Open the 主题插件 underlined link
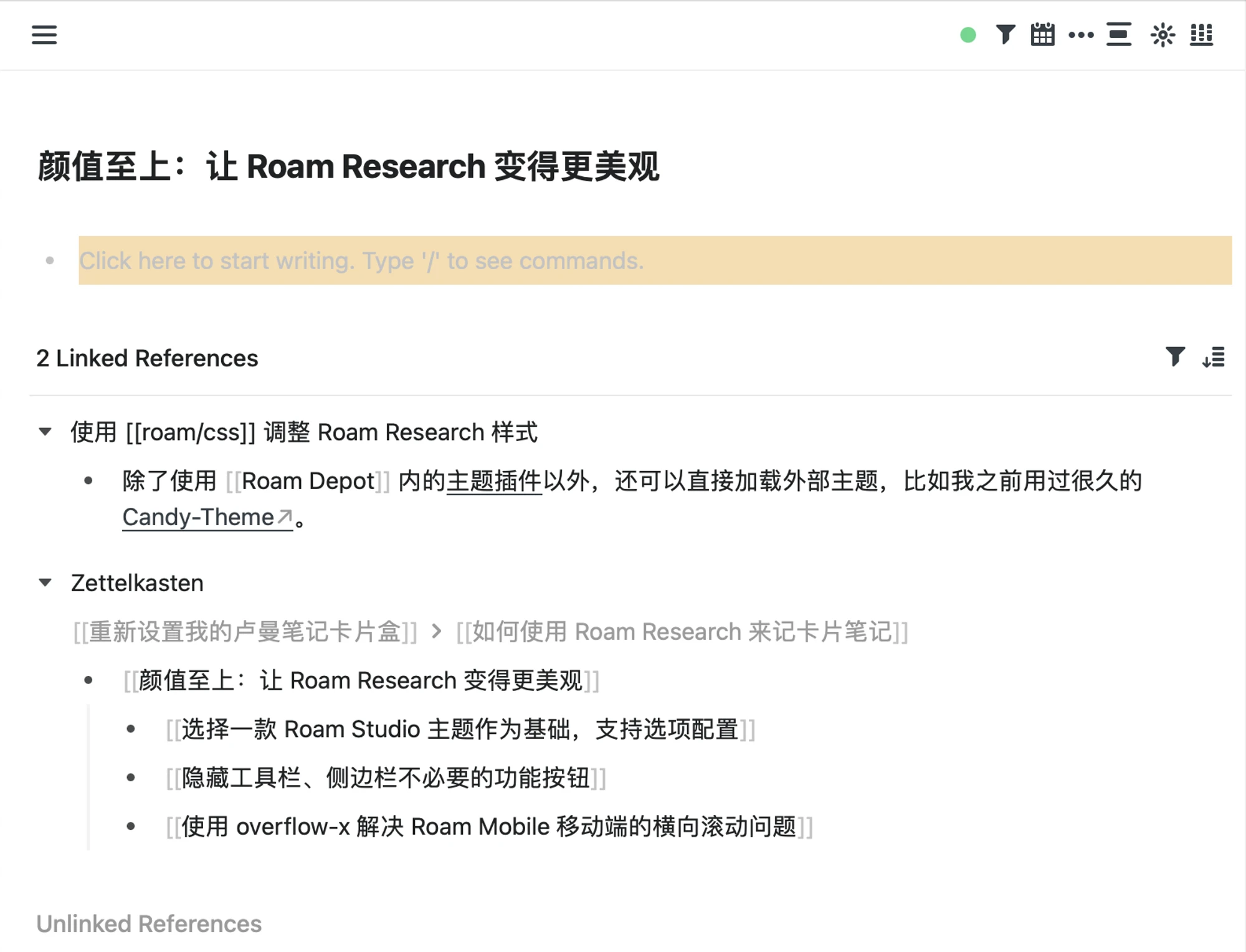This screenshot has width=1246, height=952. coord(494,481)
